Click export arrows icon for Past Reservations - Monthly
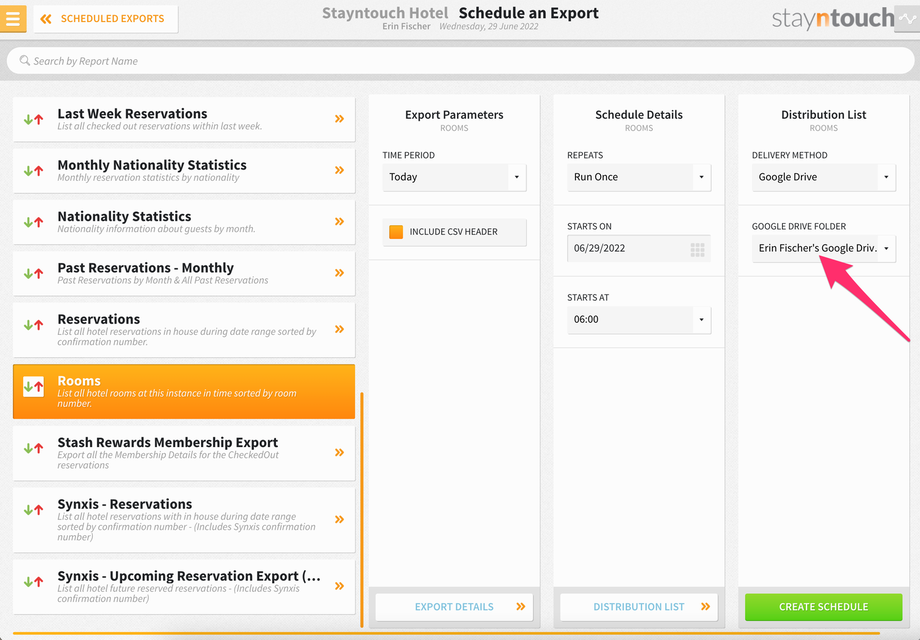Image resolution: width=920 pixels, height=640 pixels. pos(33,273)
